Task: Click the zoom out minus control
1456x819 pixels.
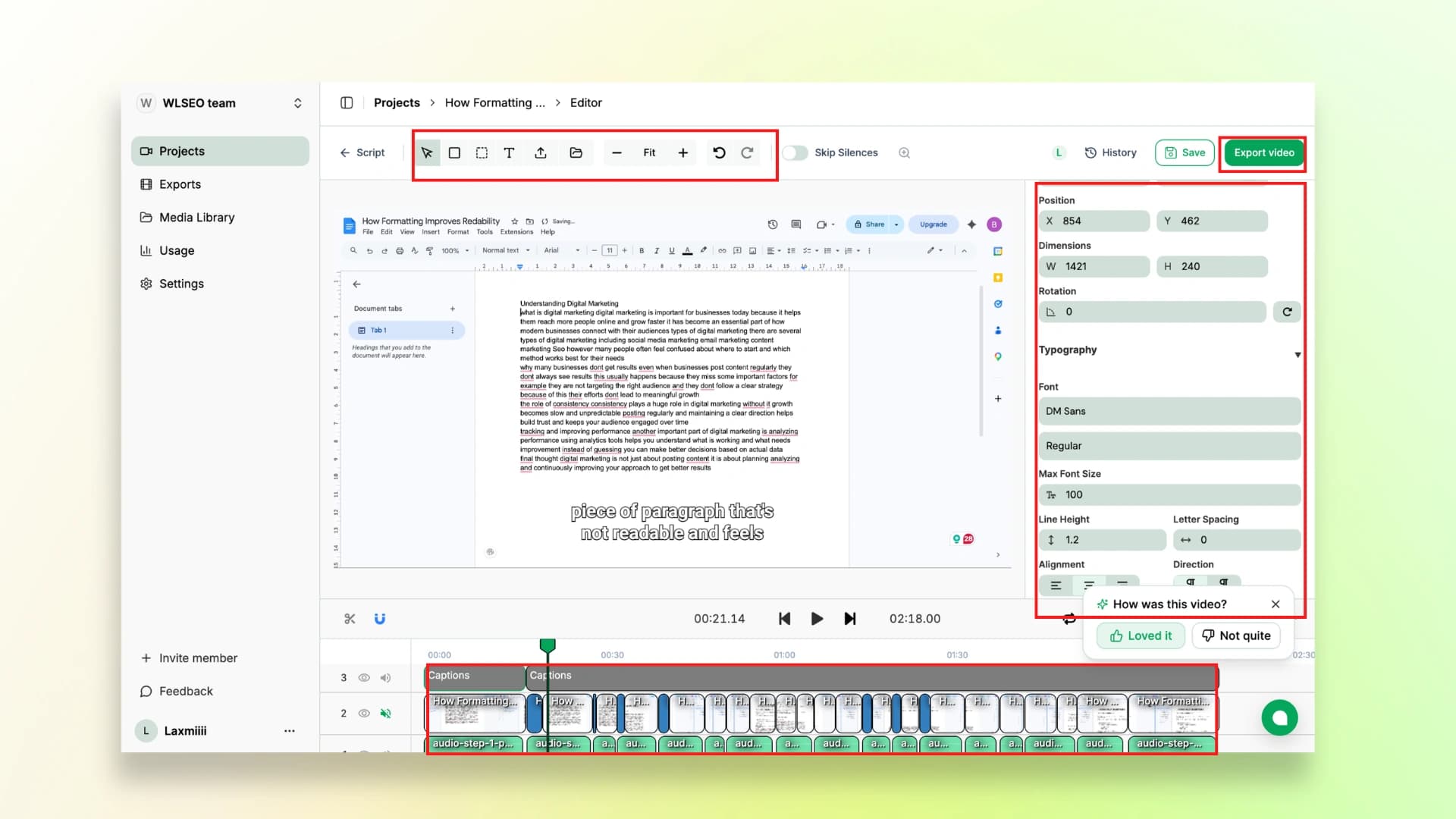Action: click(x=617, y=152)
